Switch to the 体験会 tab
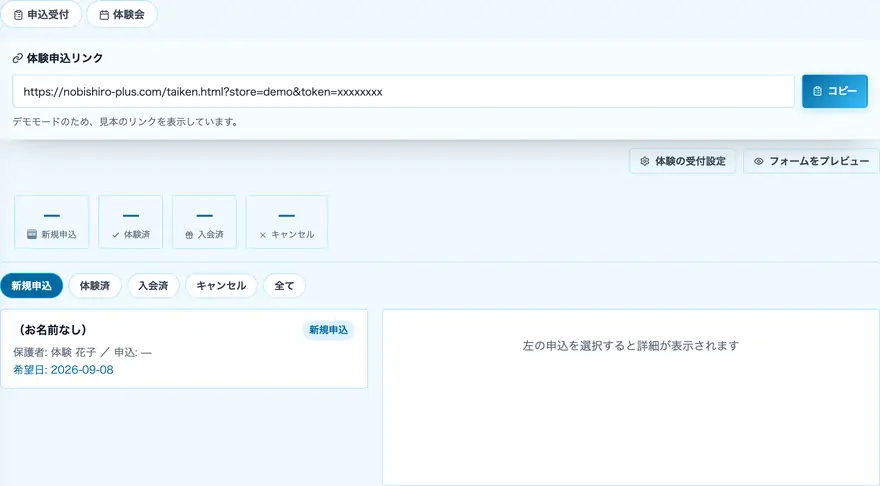 click(x=122, y=15)
